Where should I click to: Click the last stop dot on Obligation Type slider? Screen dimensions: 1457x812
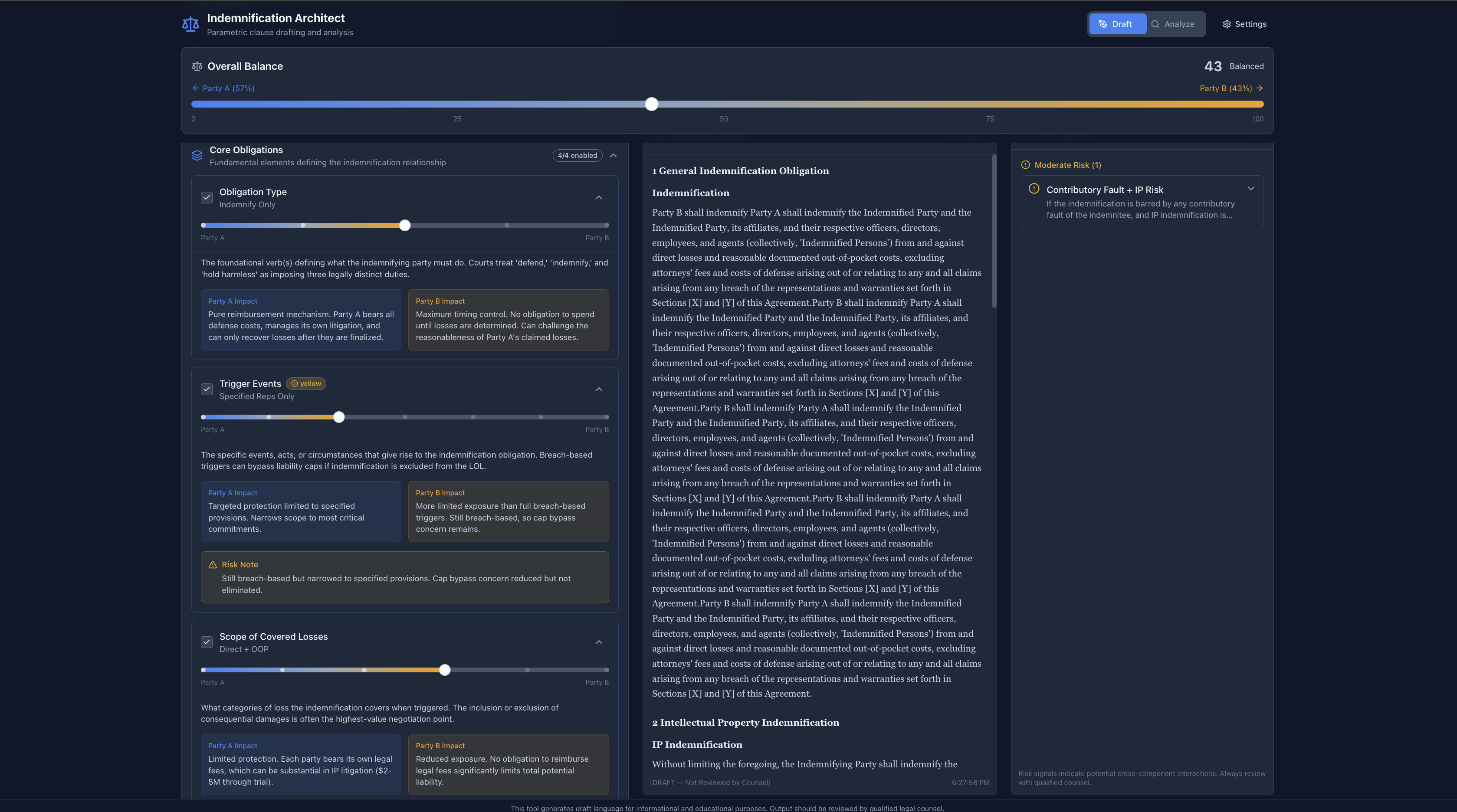click(x=606, y=226)
